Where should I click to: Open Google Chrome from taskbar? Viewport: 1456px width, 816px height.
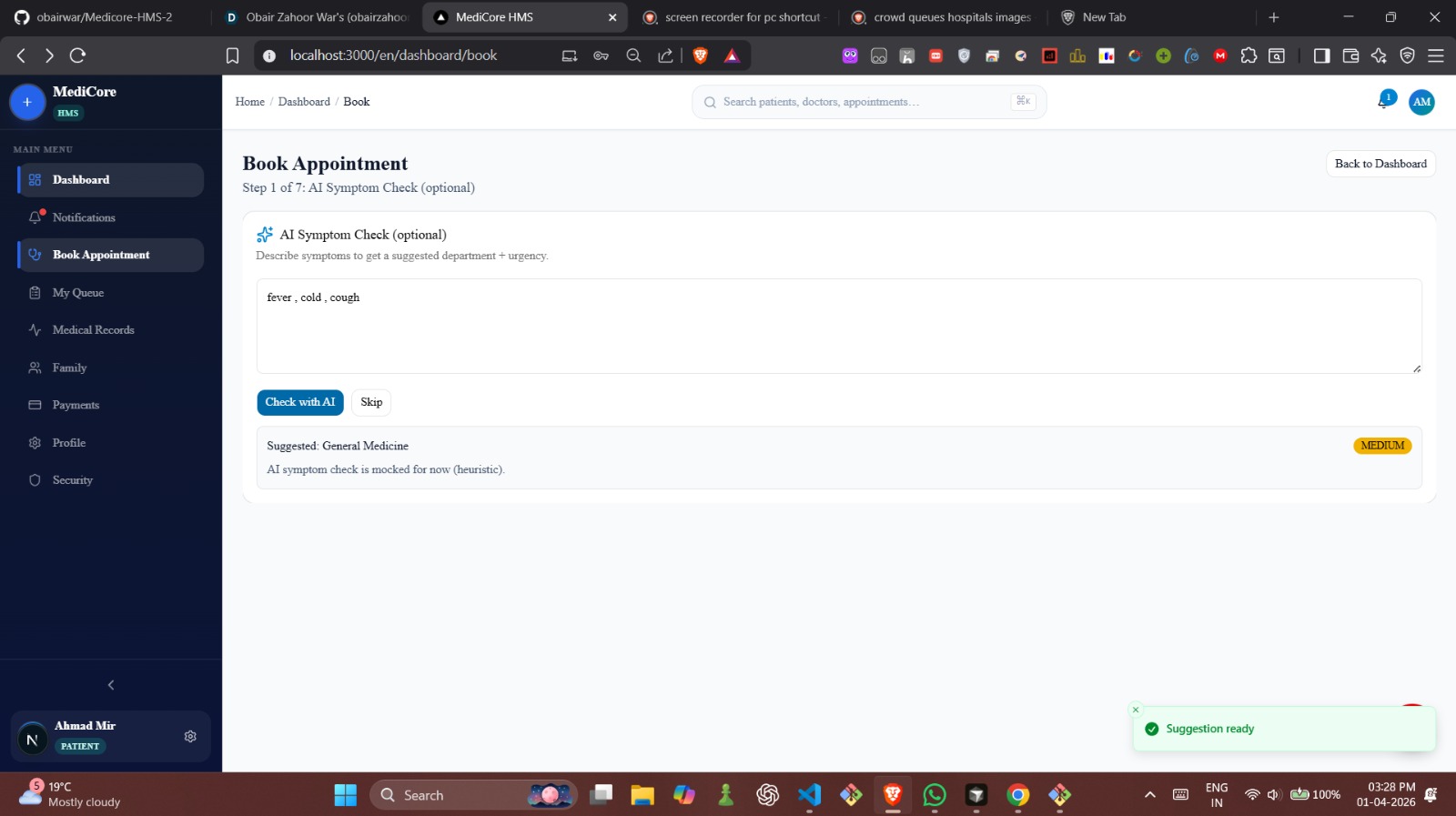(1017, 795)
